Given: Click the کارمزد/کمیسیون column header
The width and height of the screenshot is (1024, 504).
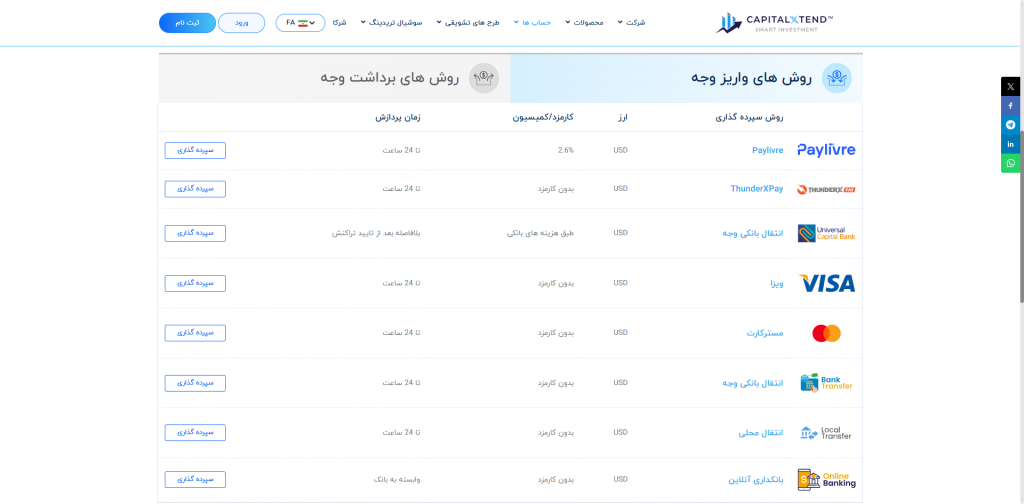Looking at the screenshot, I should (x=543, y=118).
